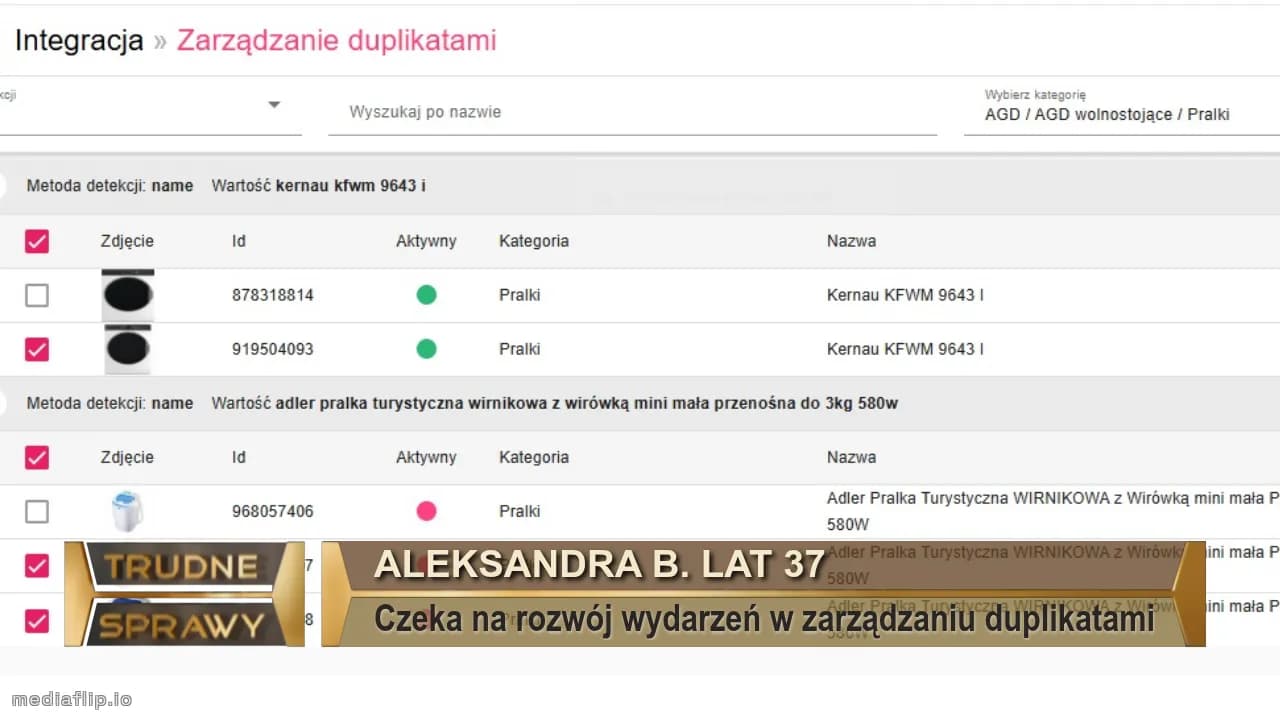The height and width of the screenshot is (720, 1280).
Task: Click Kernau KFWM 9643 I name in row 878318814
Action: (905, 295)
